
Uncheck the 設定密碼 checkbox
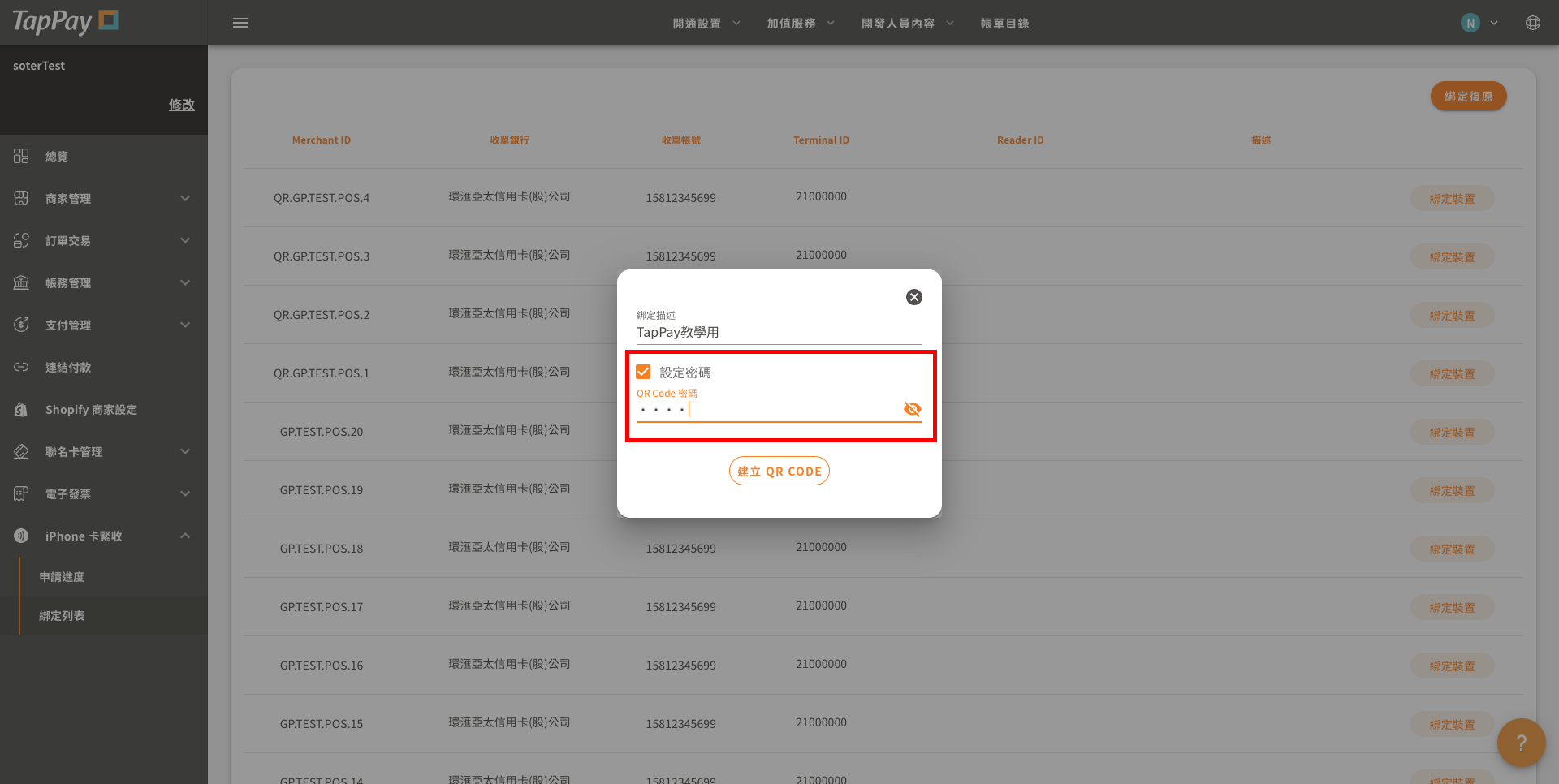[643, 372]
